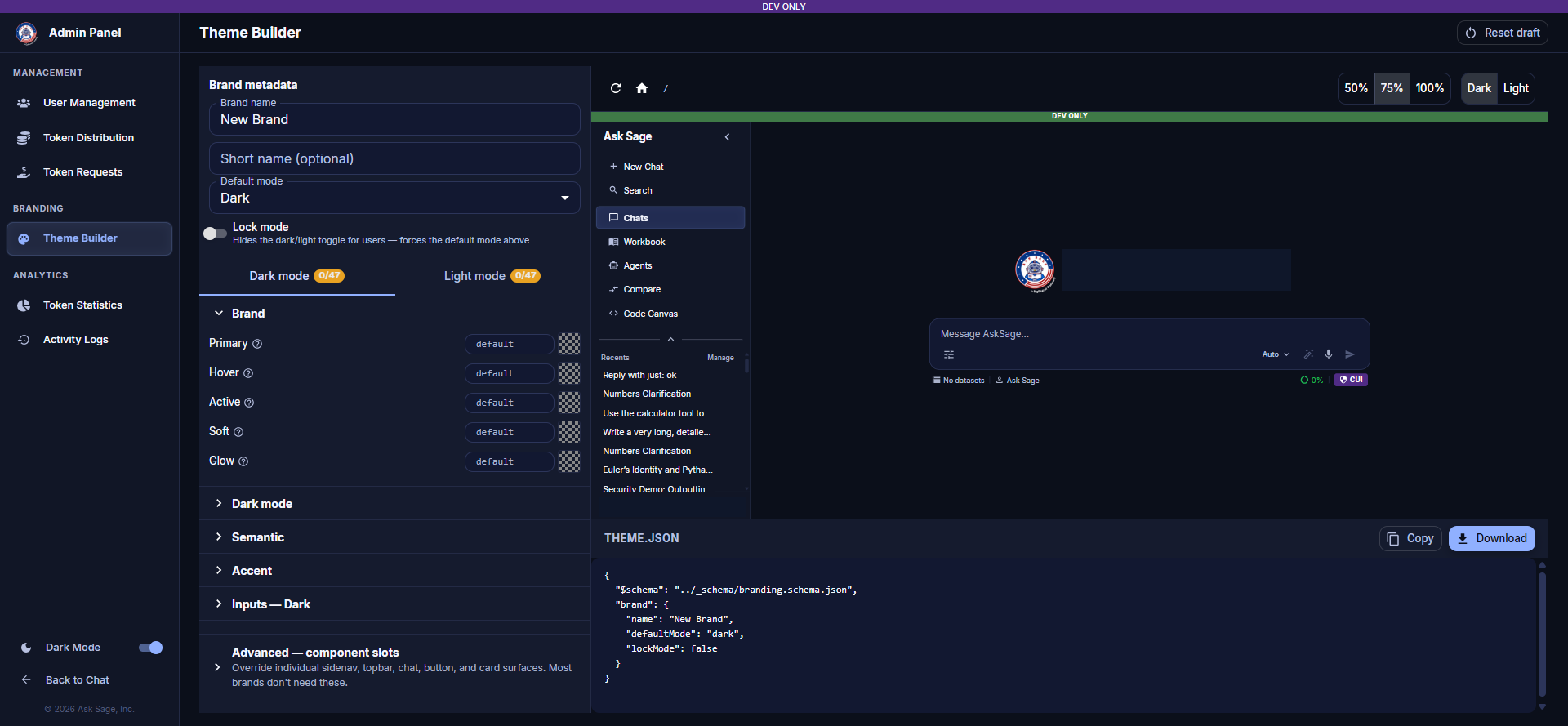Refresh the preview using the reload icon
The width and height of the screenshot is (1568, 726).
point(616,88)
